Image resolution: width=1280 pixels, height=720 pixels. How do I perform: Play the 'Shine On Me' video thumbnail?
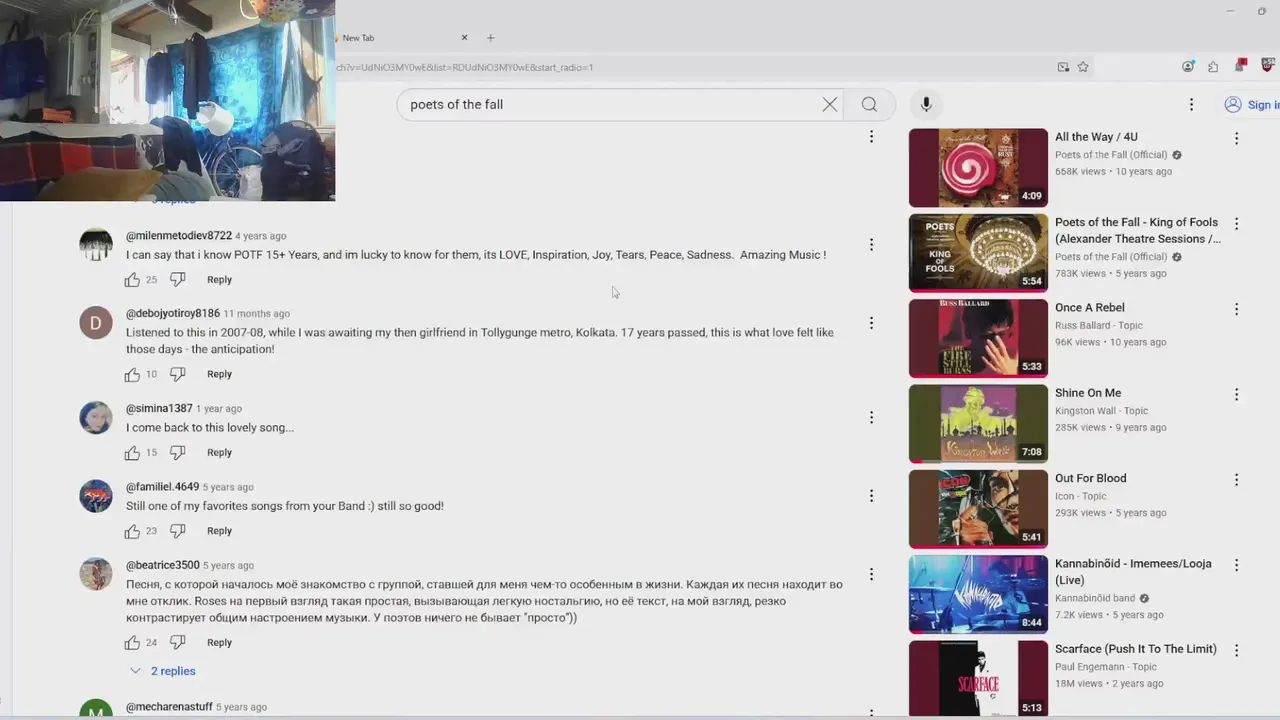click(978, 423)
